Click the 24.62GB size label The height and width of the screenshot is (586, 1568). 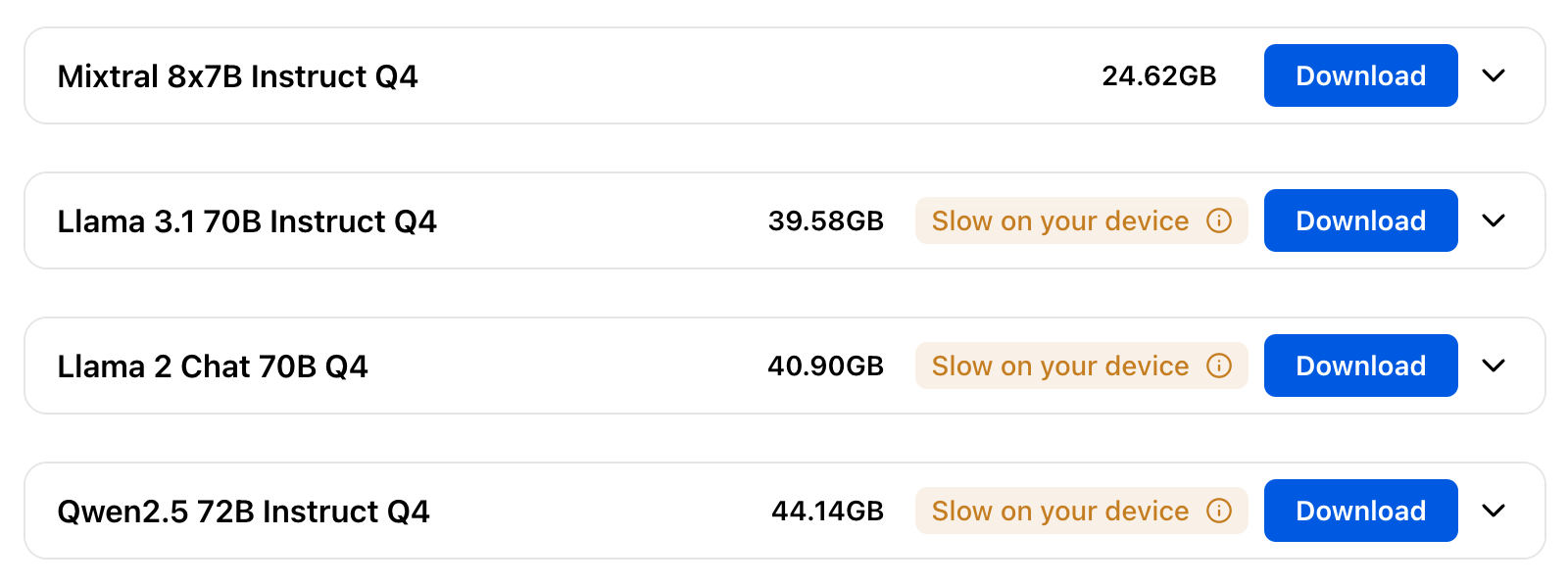pos(1158,75)
